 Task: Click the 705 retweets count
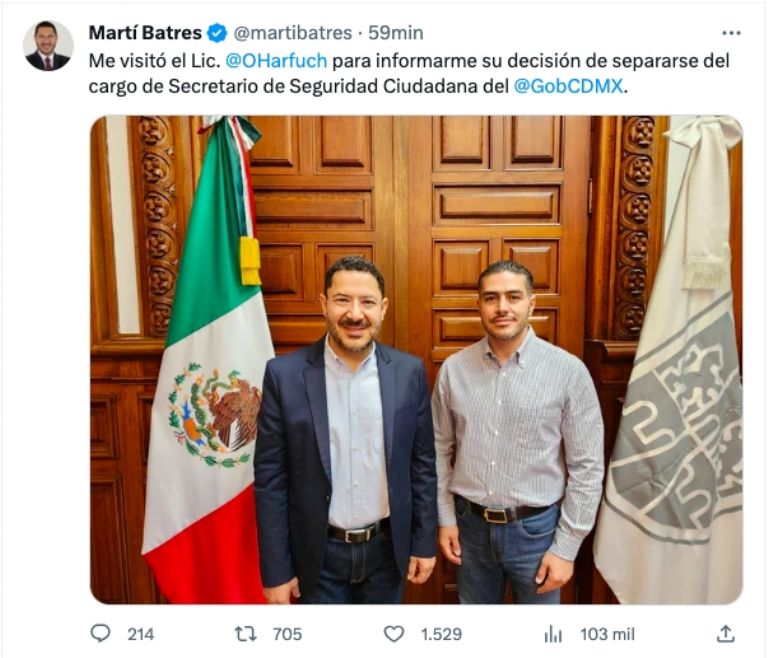288,634
